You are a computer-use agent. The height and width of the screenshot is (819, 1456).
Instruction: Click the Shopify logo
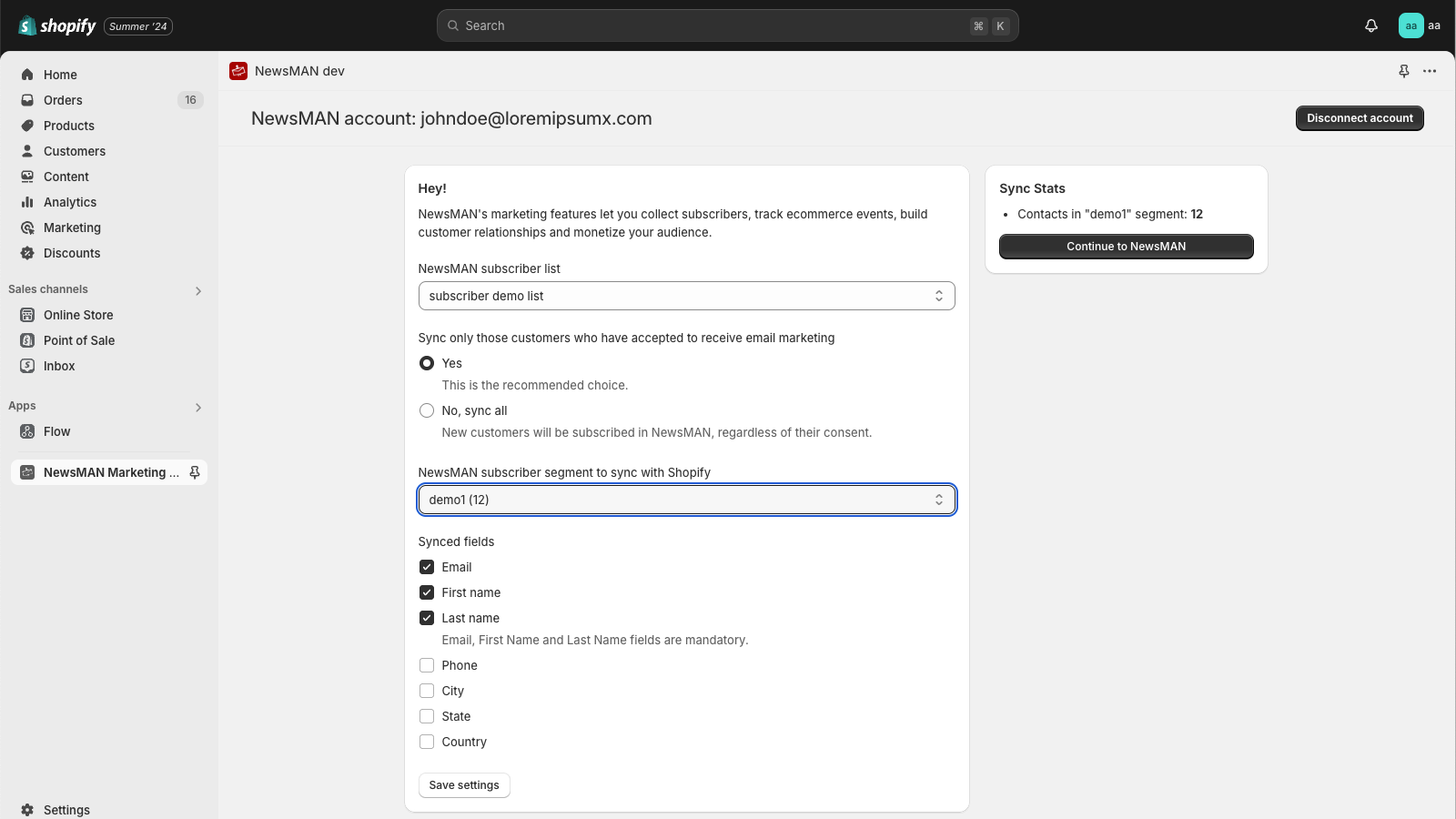[57, 25]
